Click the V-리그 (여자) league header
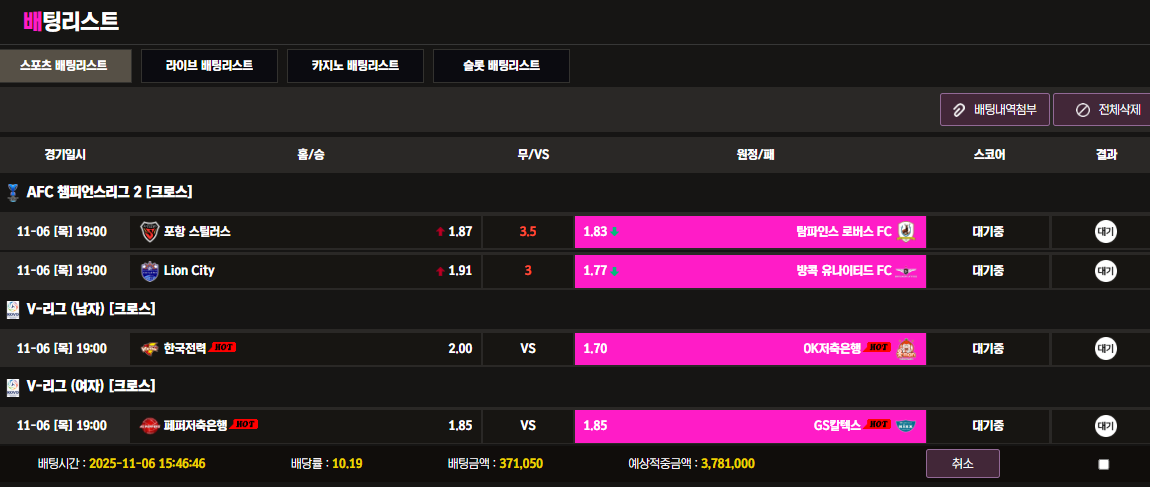The image size is (1150, 487). (90, 385)
